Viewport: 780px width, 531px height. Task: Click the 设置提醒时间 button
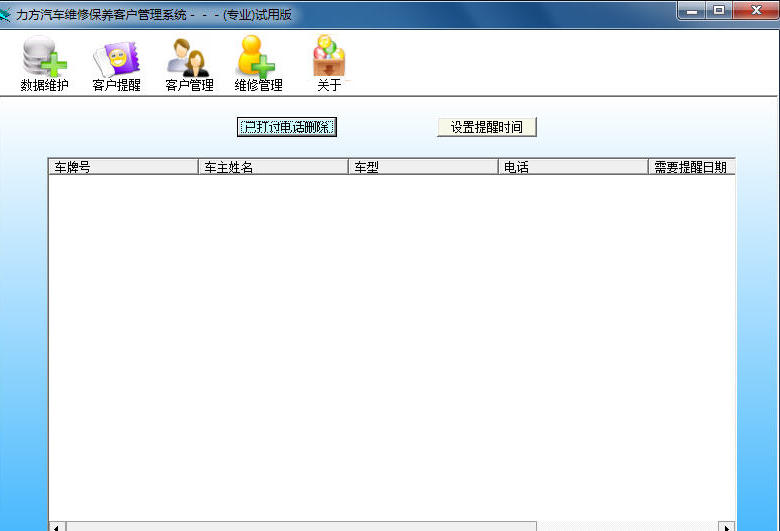coord(487,127)
